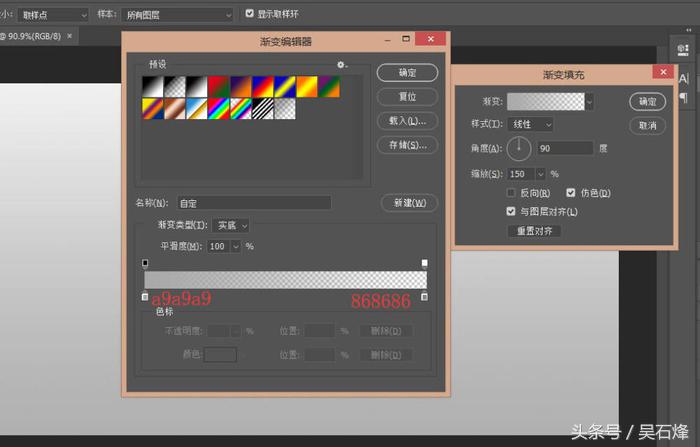Click 确定 in the 渐变填充 dialog
Image resolution: width=700 pixels, height=447 pixels.
(647, 102)
